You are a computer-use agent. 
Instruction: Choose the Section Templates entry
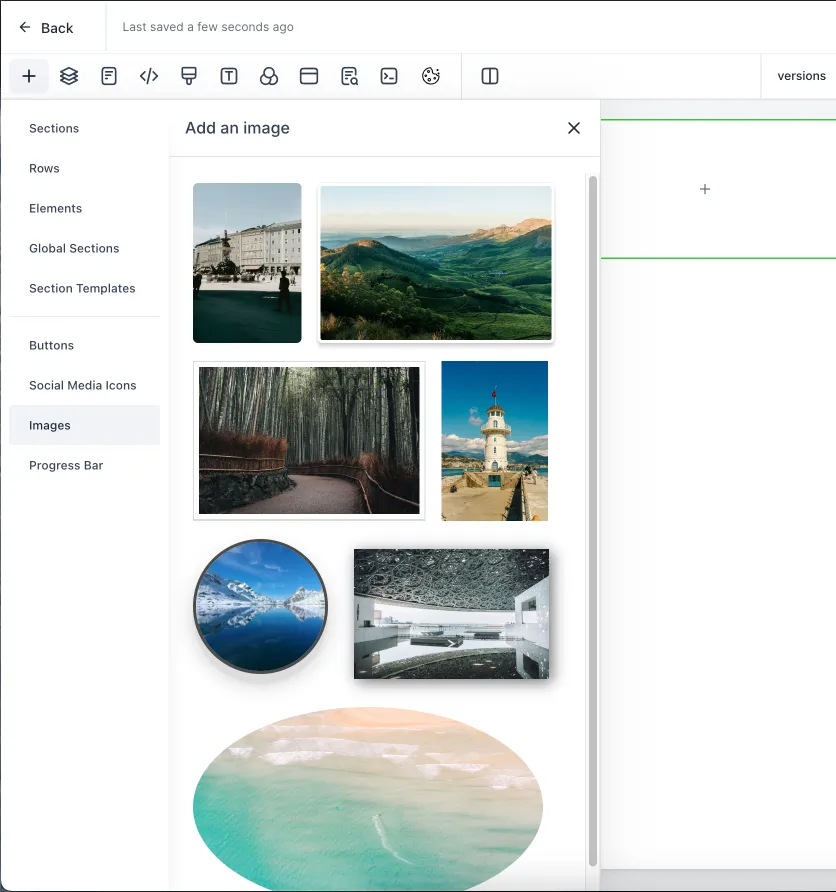(82, 288)
